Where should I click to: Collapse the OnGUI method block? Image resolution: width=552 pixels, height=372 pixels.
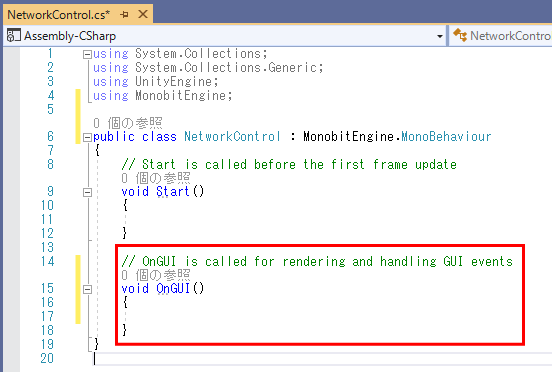87,289
